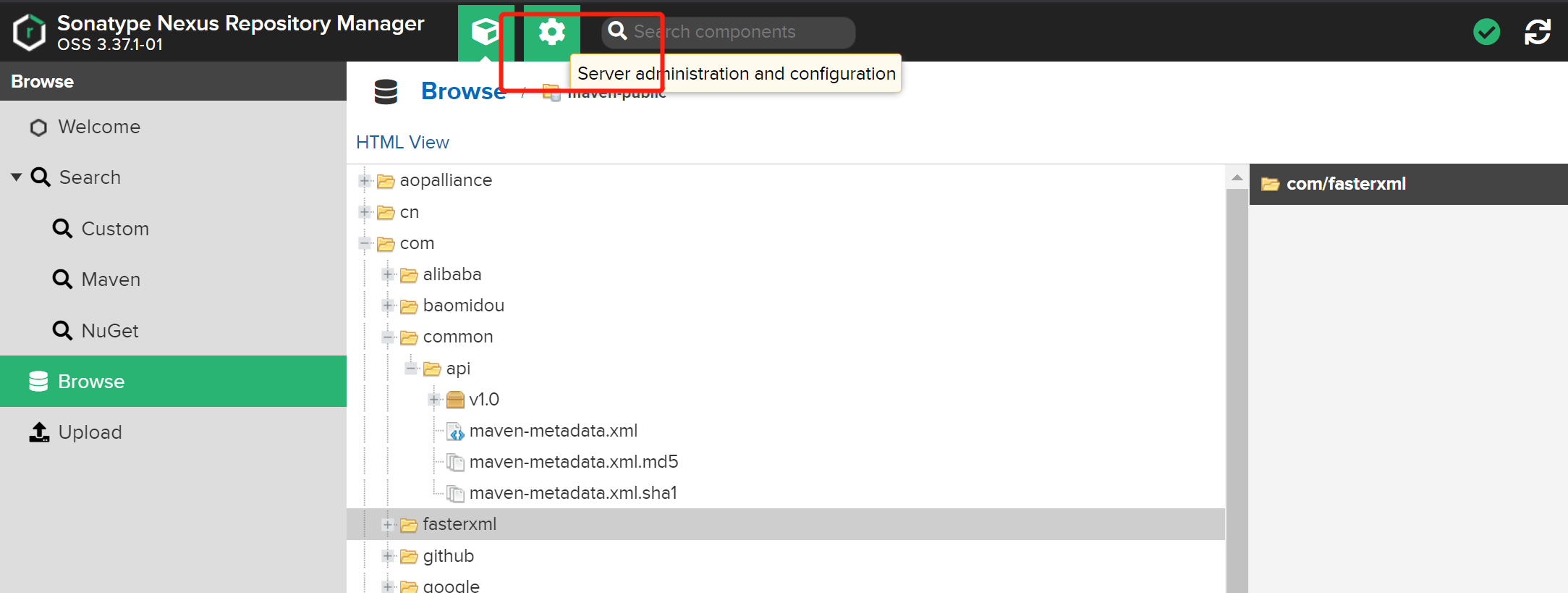Open Upload in the sidebar
1568x593 pixels.
click(x=174, y=432)
